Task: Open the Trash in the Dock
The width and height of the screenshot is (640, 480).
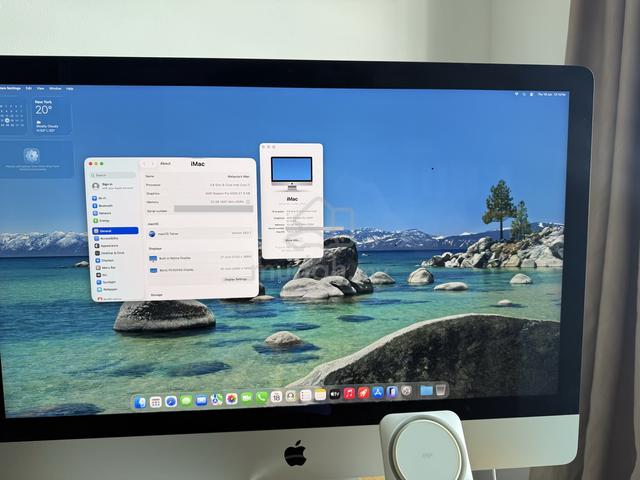Action: pyautogui.click(x=440, y=390)
